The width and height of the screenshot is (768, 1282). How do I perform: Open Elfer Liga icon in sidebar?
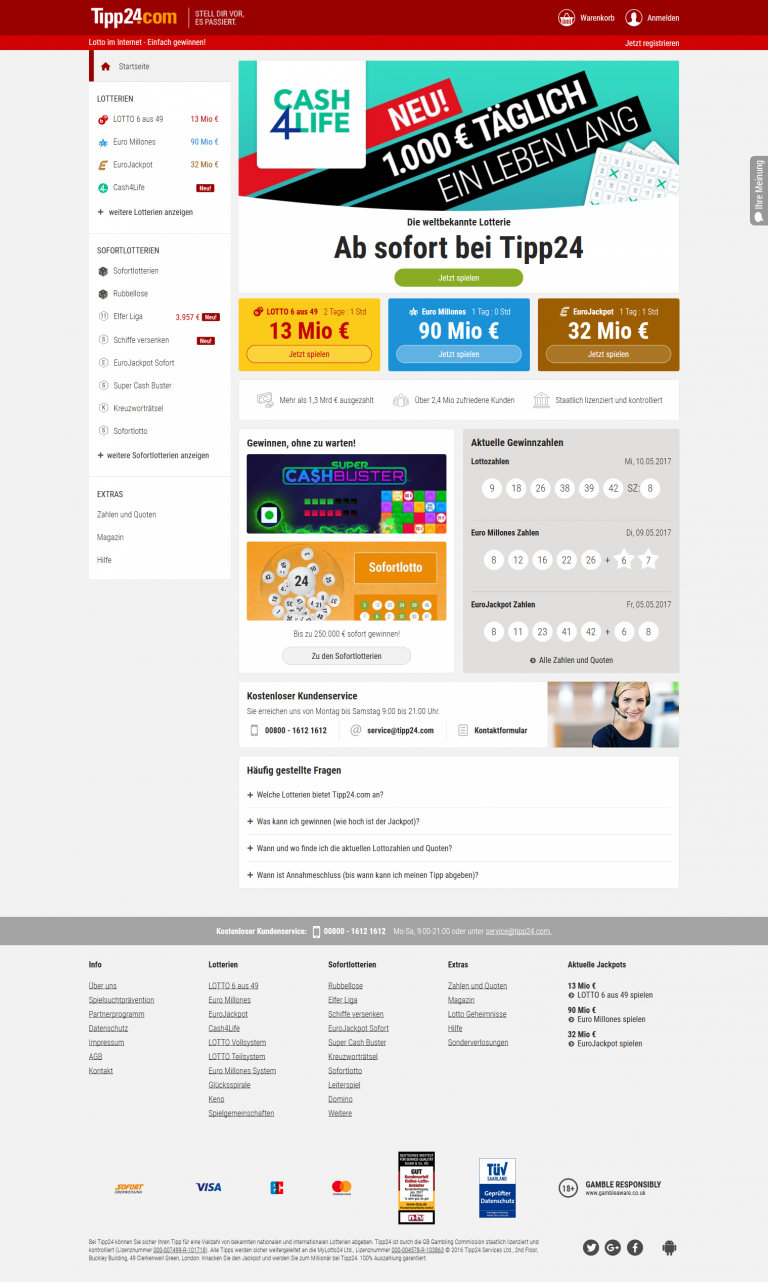pos(103,316)
